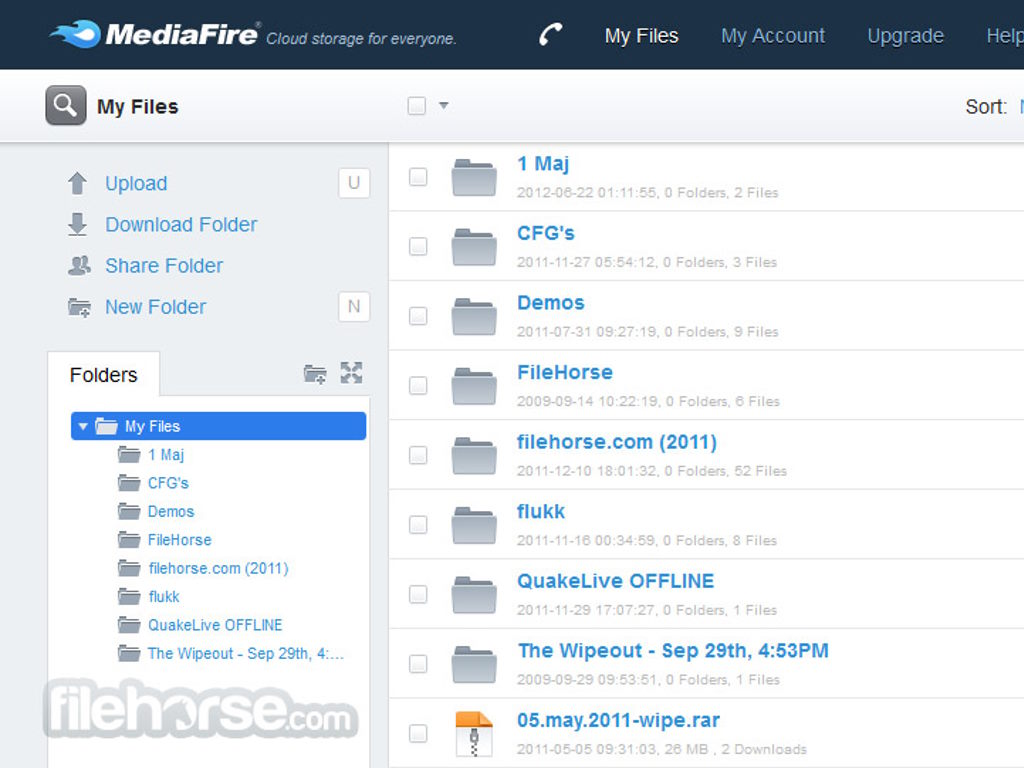Image resolution: width=1024 pixels, height=768 pixels.
Task: Select CFG's in the folder tree
Action: coord(168,483)
